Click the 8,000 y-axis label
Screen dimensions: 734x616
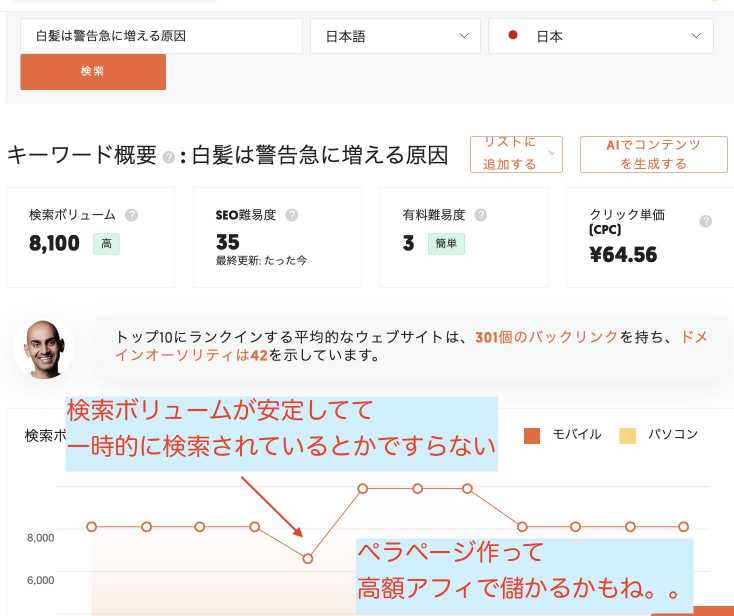pos(41,538)
